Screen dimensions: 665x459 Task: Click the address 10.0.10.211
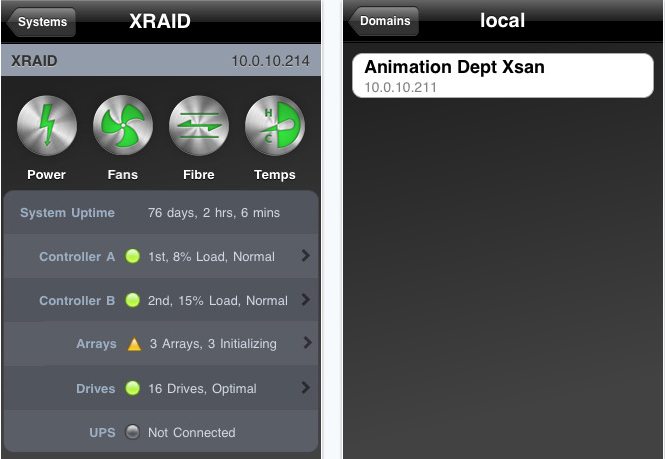[400, 87]
